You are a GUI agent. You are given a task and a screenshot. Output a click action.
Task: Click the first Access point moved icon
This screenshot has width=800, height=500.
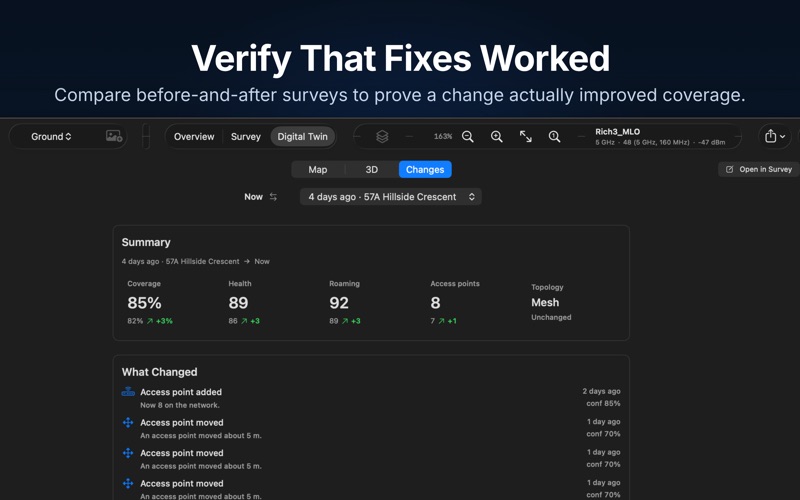coord(128,422)
